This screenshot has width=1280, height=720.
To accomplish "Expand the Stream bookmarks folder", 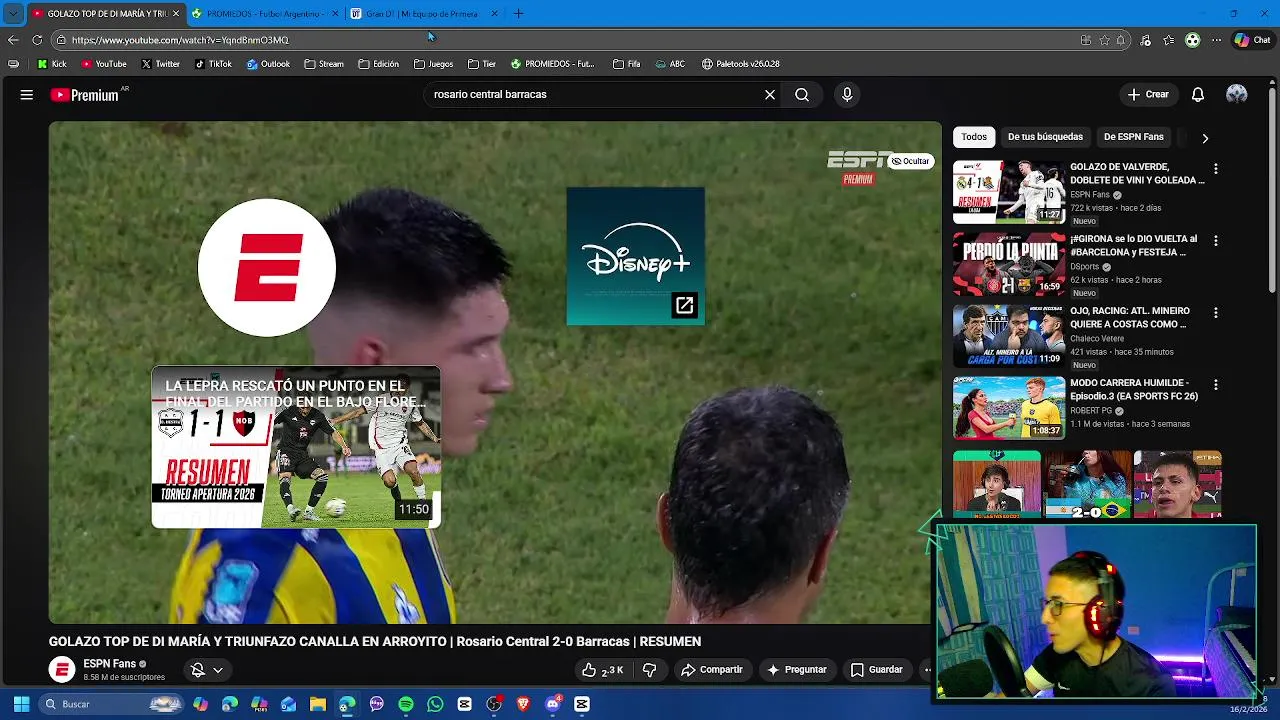I will point(323,64).
